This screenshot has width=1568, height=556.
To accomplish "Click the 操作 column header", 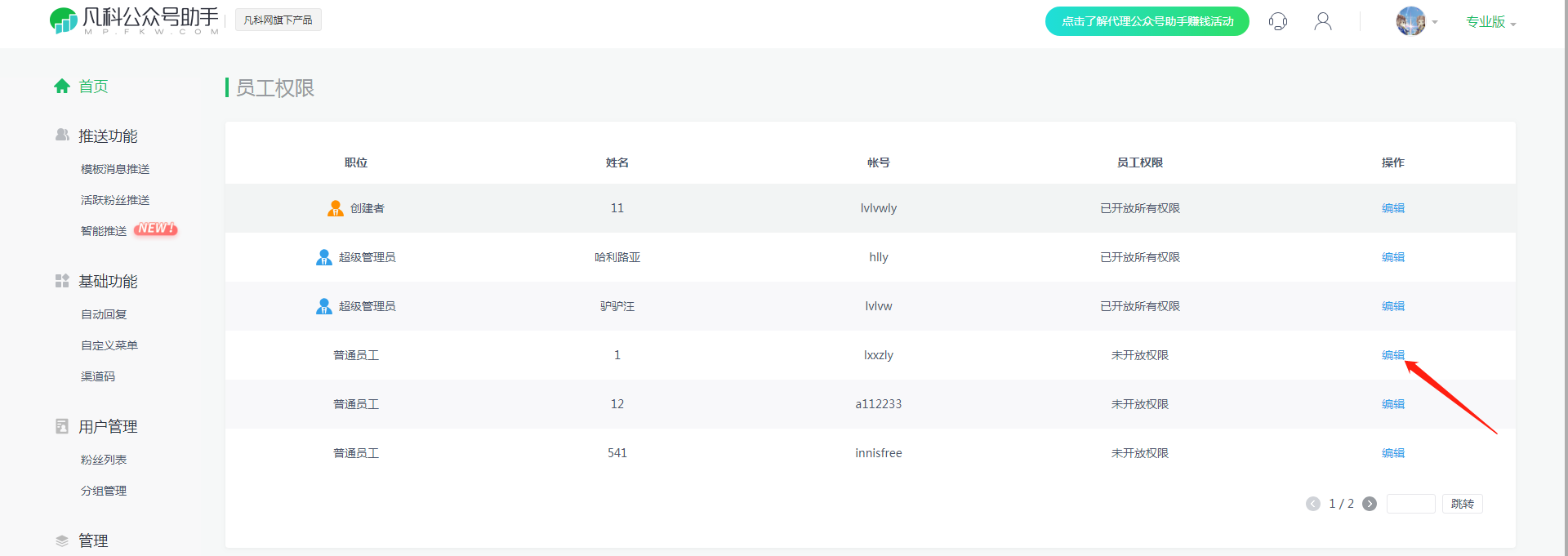I will click(x=1393, y=162).
